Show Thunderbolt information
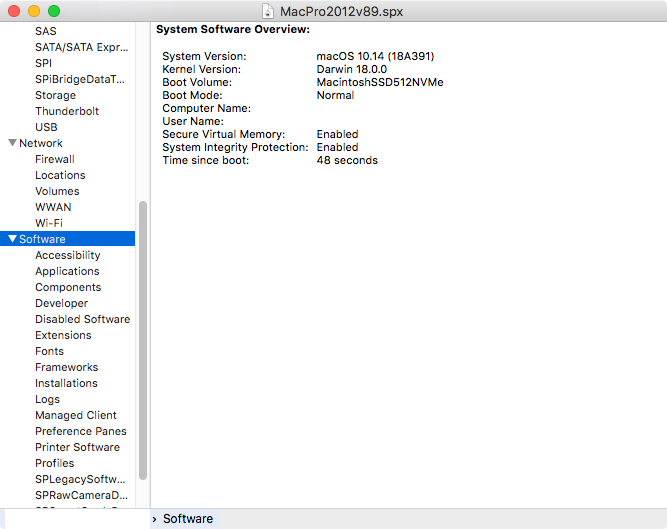The width and height of the screenshot is (667, 529). (x=67, y=111)
